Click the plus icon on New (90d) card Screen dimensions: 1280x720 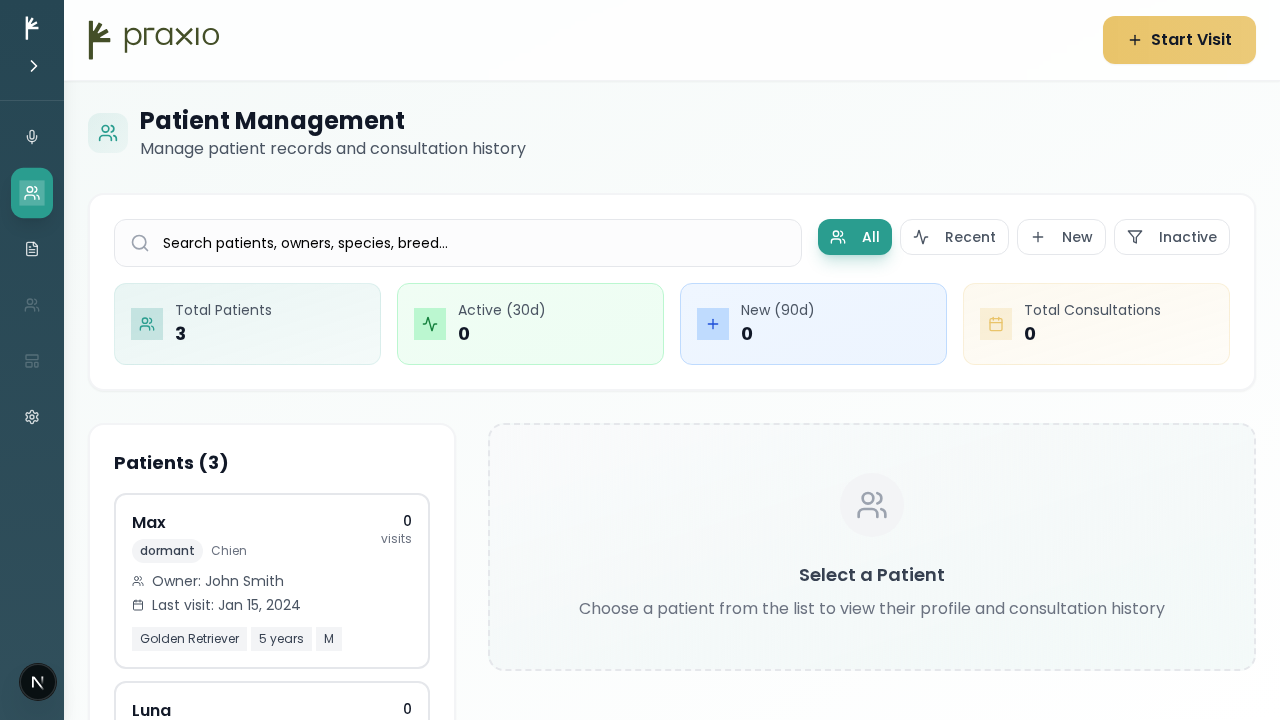tap(713, 324)
